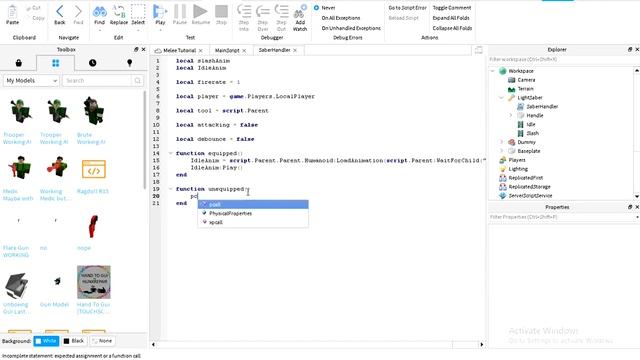Collapse the Workspace tree node

coord(493,71)
